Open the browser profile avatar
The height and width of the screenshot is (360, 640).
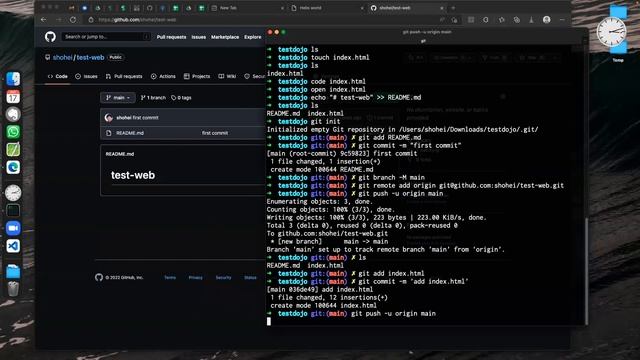547,20
